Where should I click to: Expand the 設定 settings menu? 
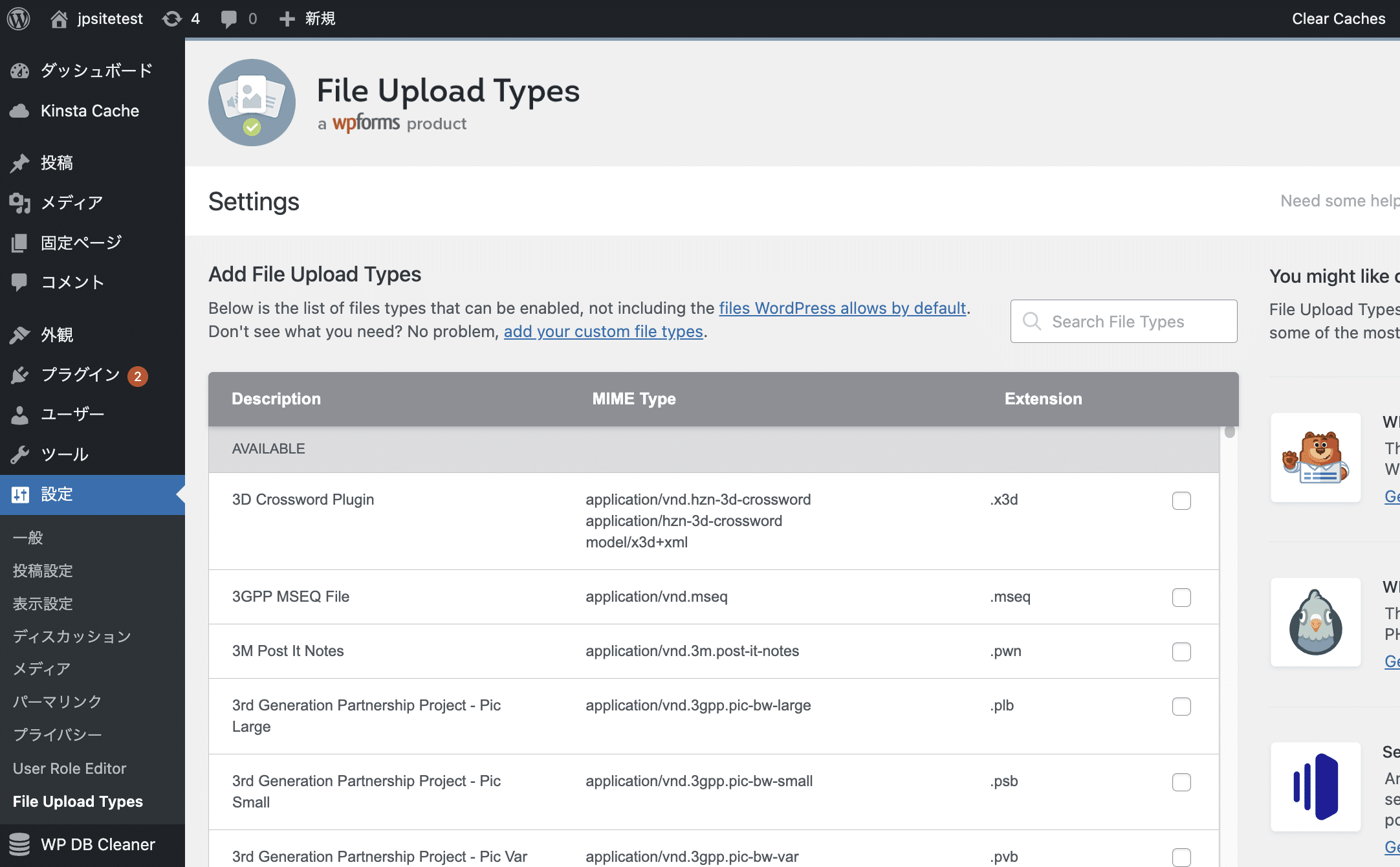click(x=57, y=494)
